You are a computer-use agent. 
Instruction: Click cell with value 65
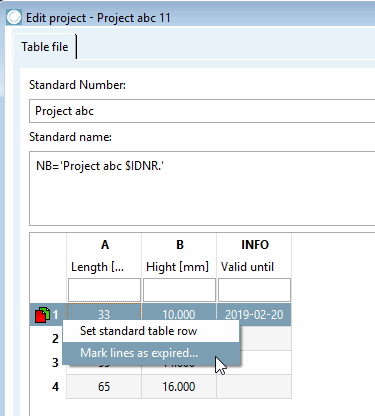(104, 387)
